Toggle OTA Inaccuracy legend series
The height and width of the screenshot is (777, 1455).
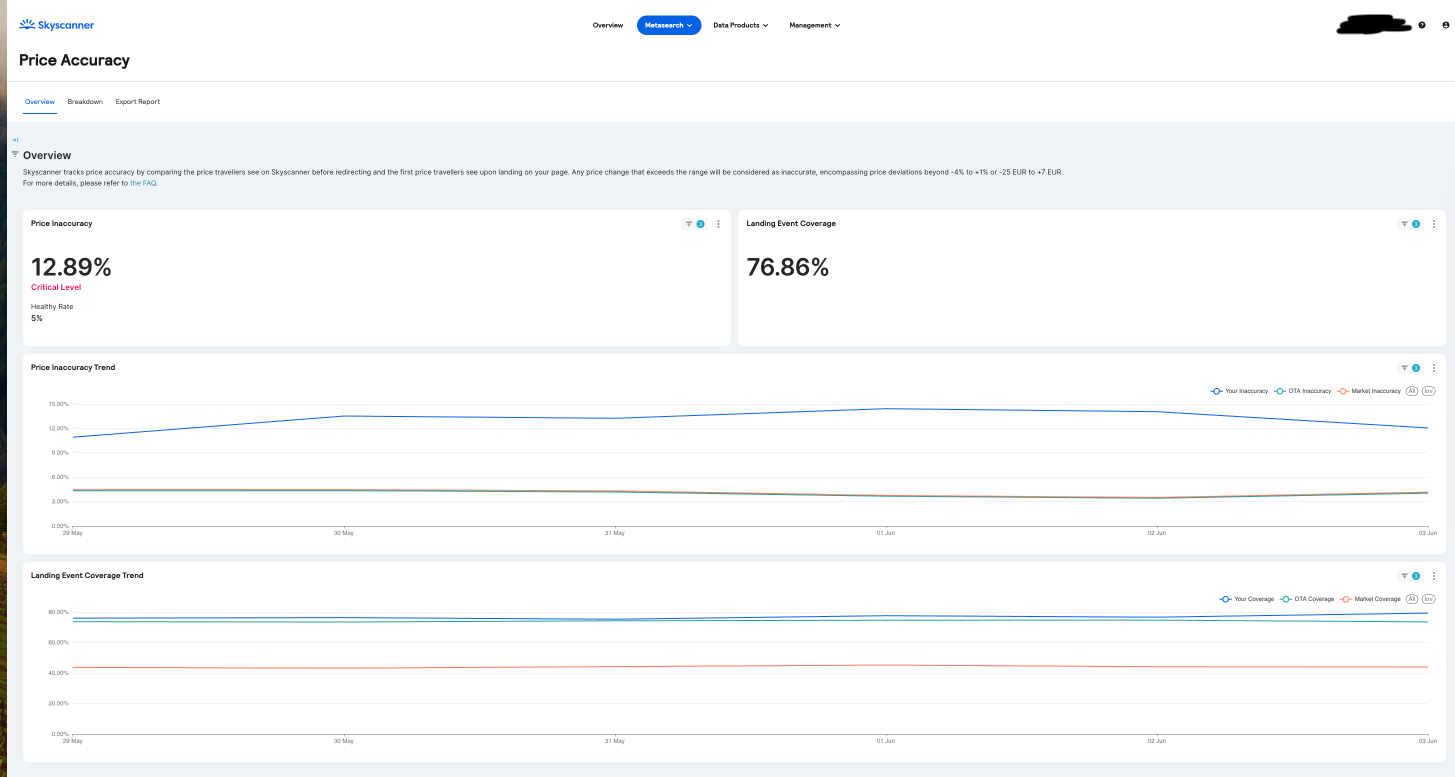(1303, 391)
